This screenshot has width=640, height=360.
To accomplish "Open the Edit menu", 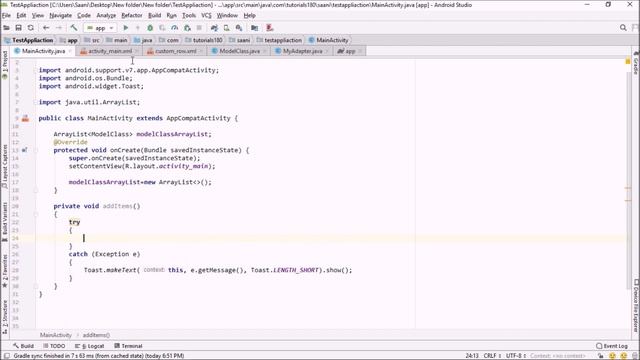I will pyautogui.click(x=21, y=16).
